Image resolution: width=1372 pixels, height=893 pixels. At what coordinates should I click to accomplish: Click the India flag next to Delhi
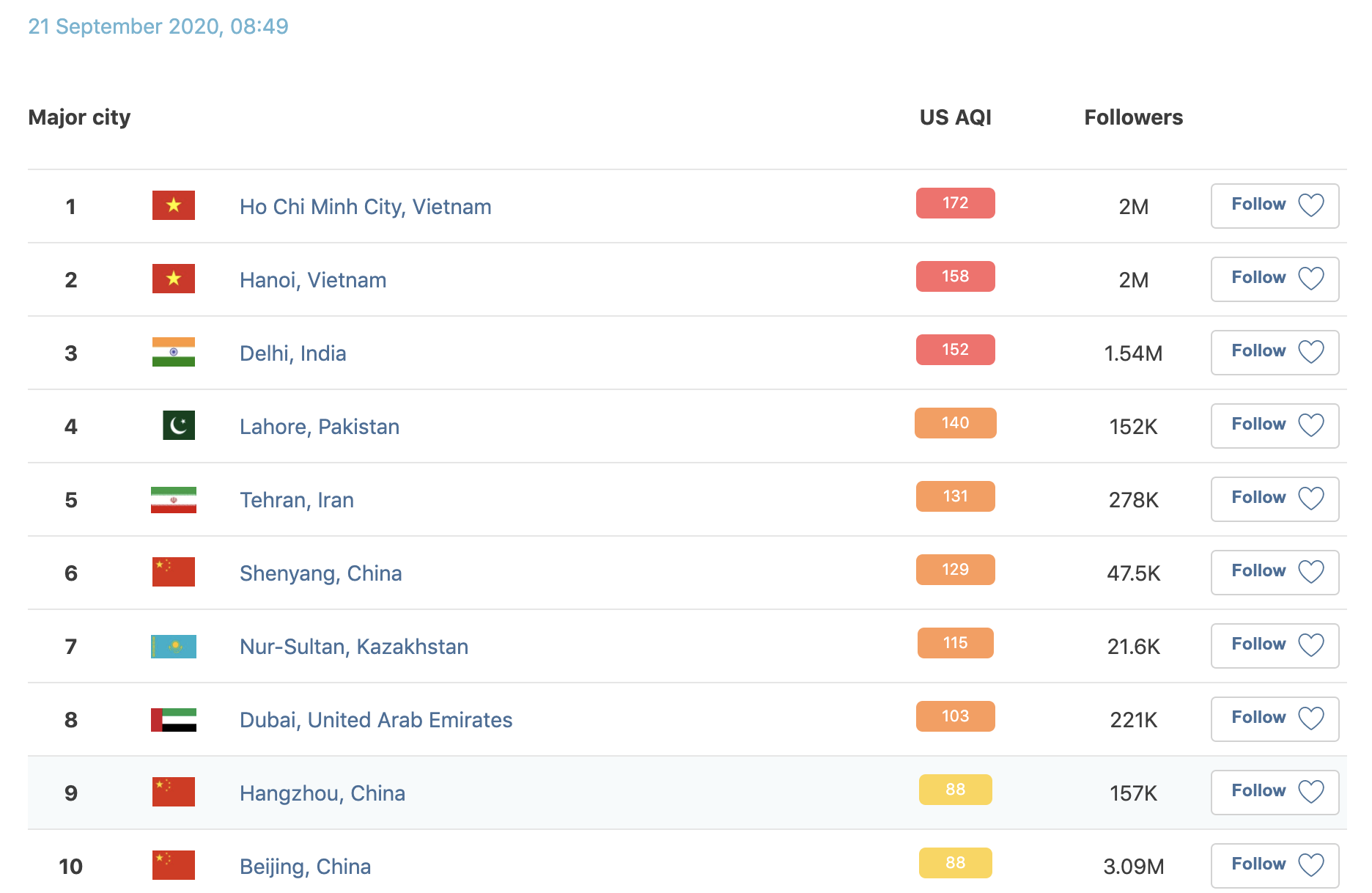(x=174, y=352)
